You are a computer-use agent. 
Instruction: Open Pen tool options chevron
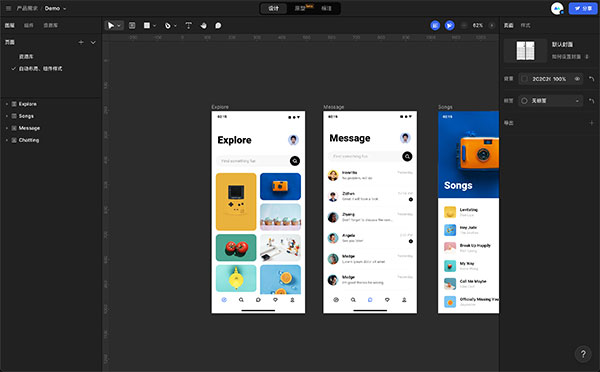(x=175, y=26)
